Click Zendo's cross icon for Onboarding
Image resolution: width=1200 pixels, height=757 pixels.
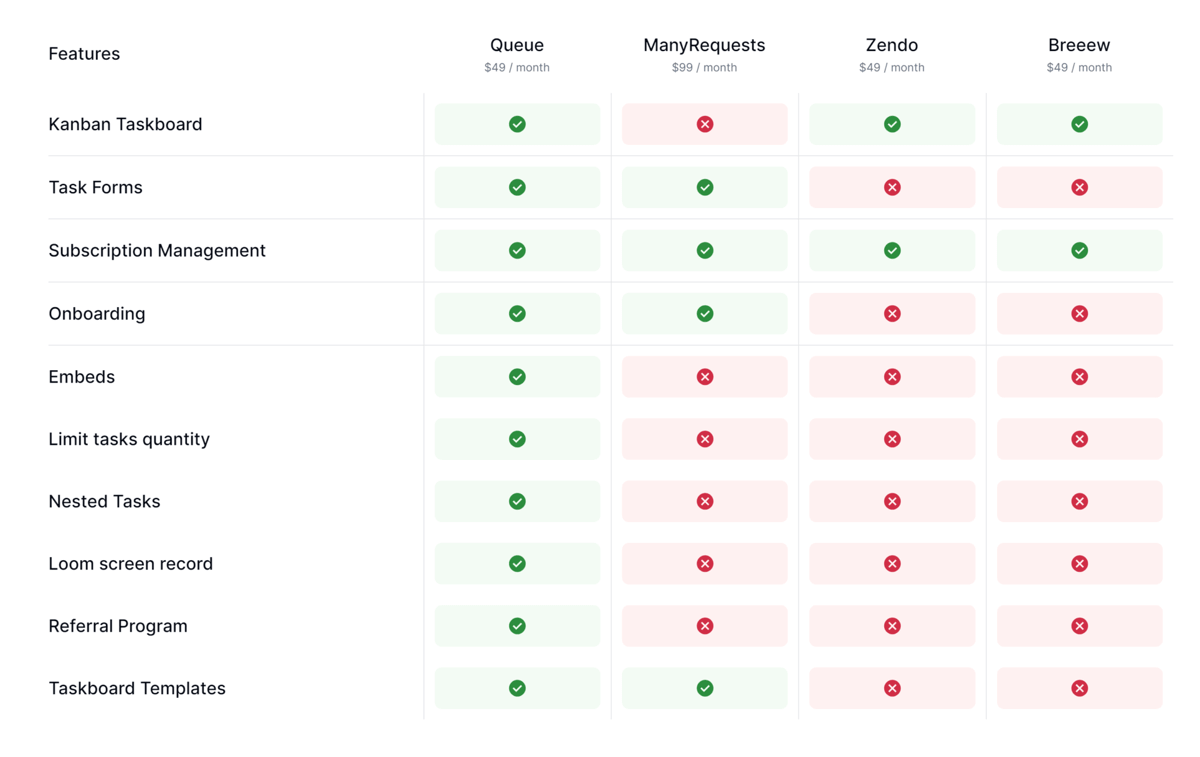(x=892, y=313)
